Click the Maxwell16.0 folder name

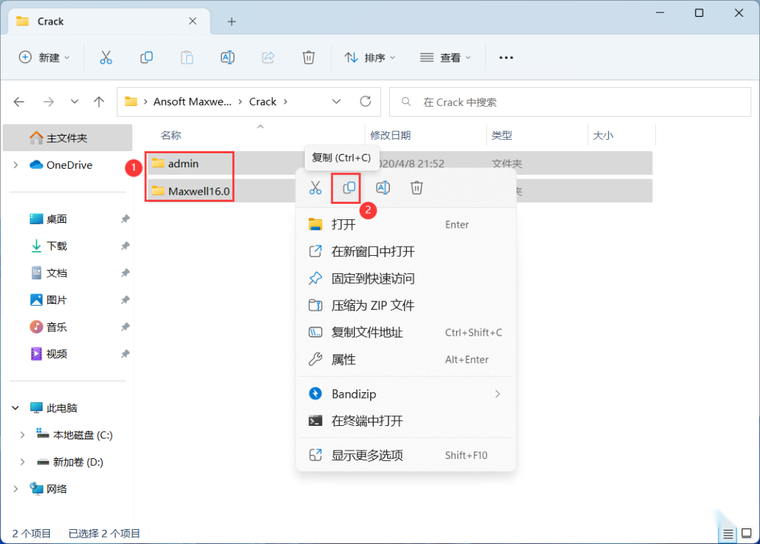[x=199, y=192]
